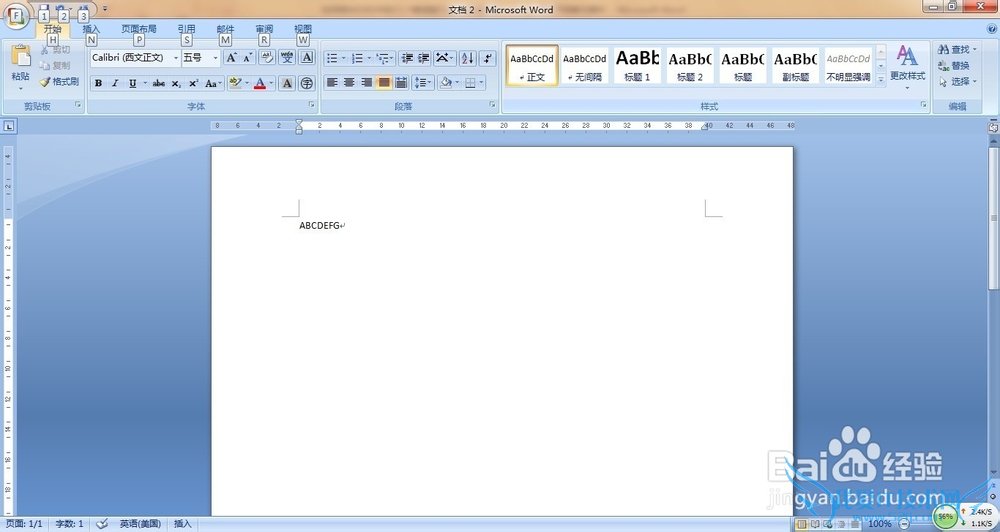Open the line spacing dropdown
The width and height of the screenshot is (1000, 532).
(x=422, y=83)
